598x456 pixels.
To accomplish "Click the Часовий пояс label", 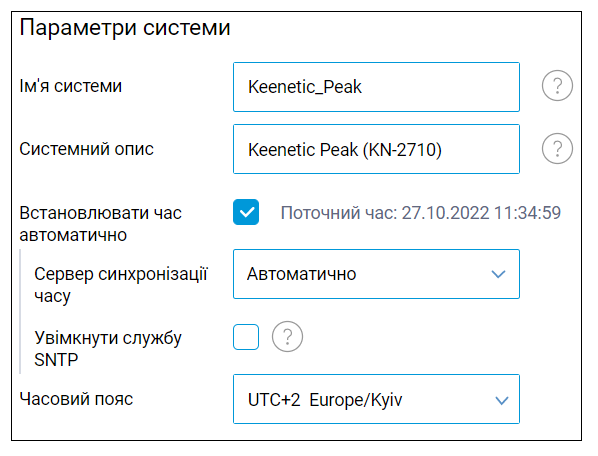I will (76, 399).
